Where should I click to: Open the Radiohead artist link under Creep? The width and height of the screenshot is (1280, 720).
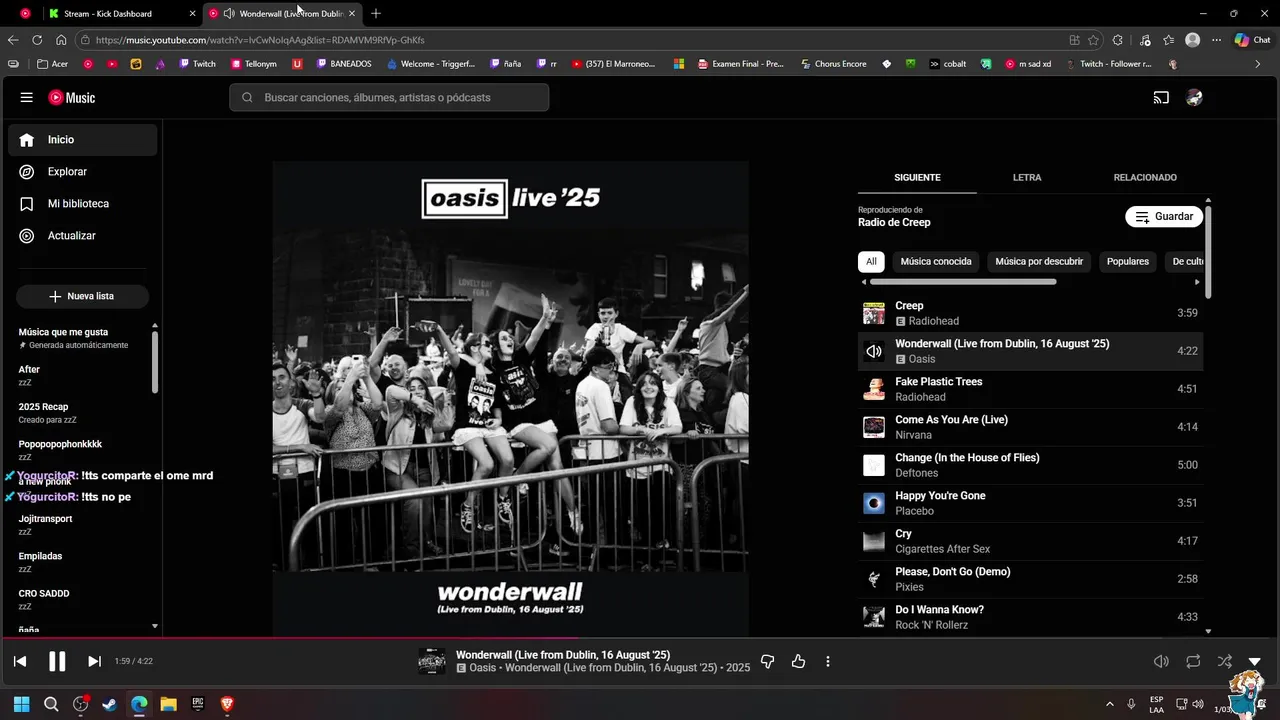point(933,321)
